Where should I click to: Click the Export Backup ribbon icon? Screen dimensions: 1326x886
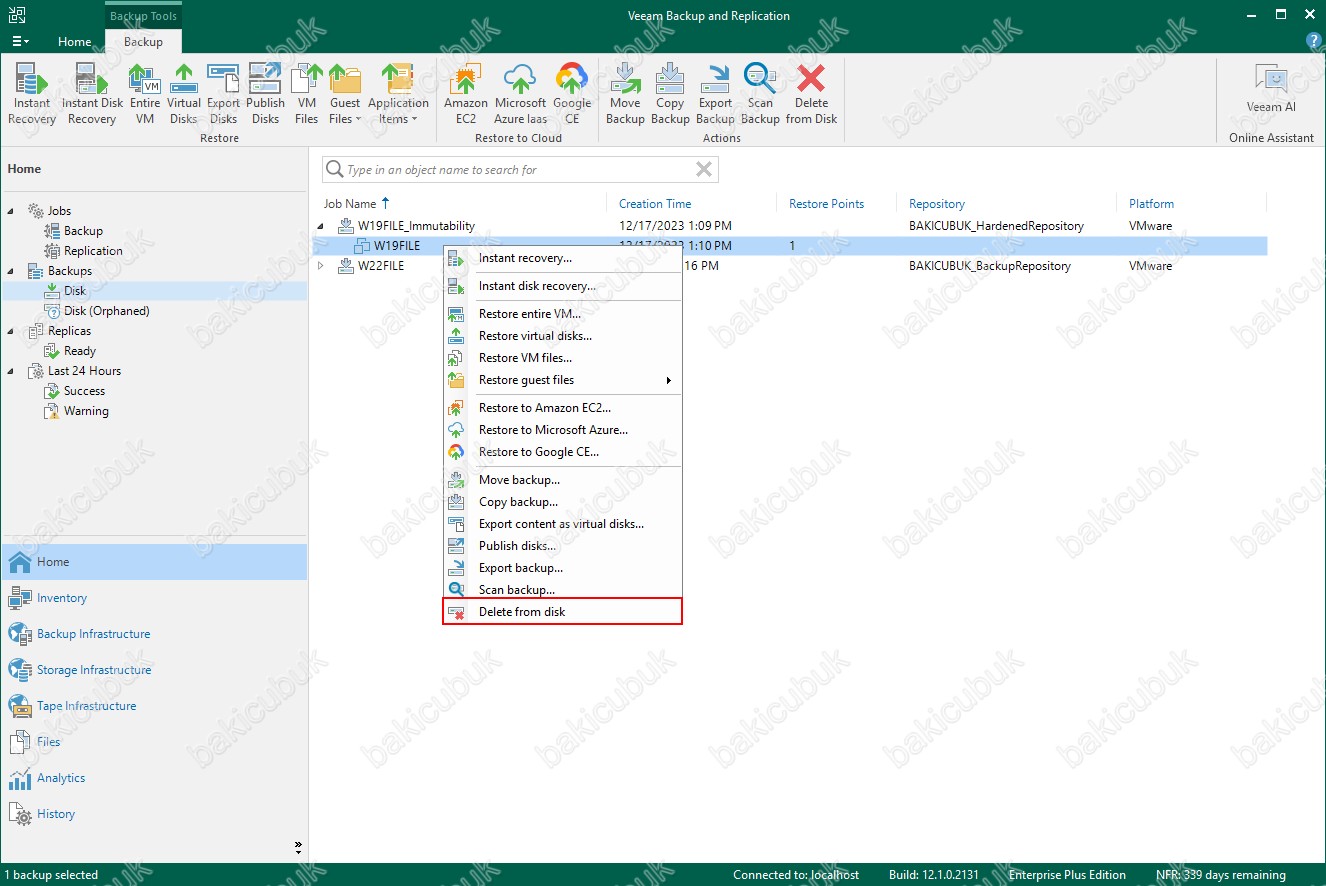(715, 94)
